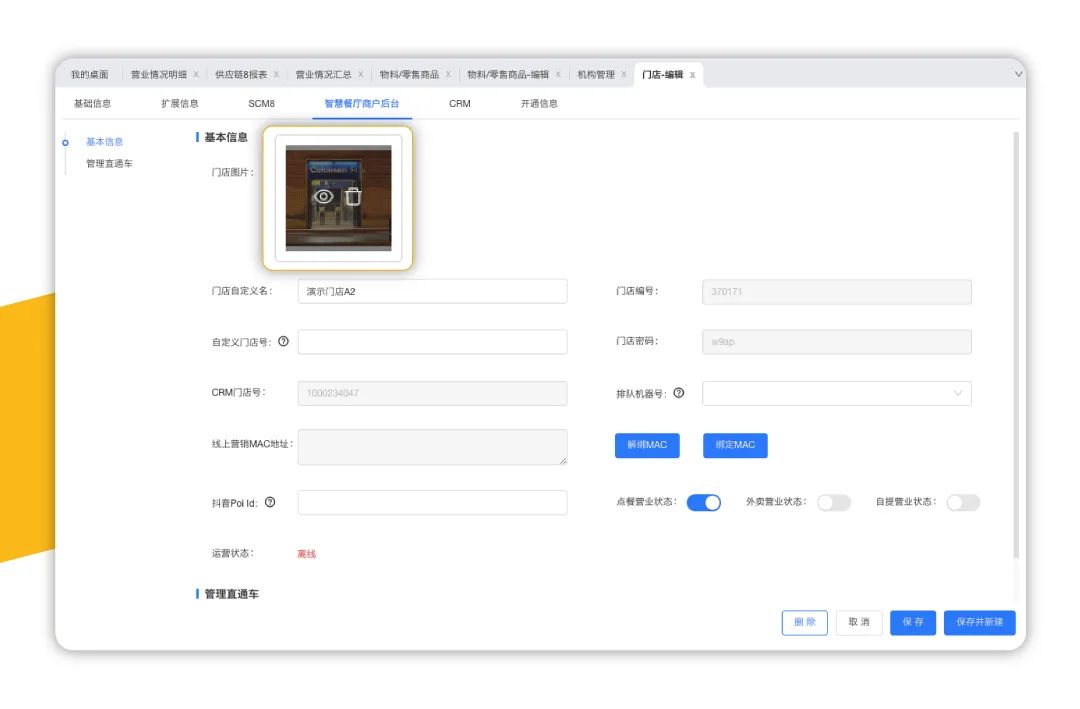Open 扩展信息 sub-tab
This screenshot has height=709, width=1080.
180,103
